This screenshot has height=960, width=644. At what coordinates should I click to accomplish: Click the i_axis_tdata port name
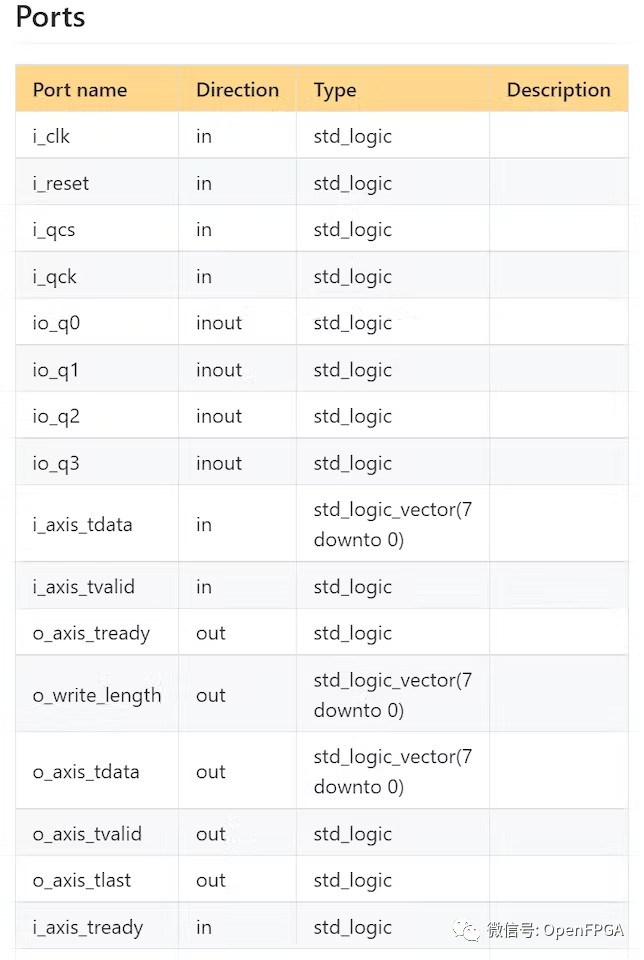pyautogui.click(x=83, y=525)
